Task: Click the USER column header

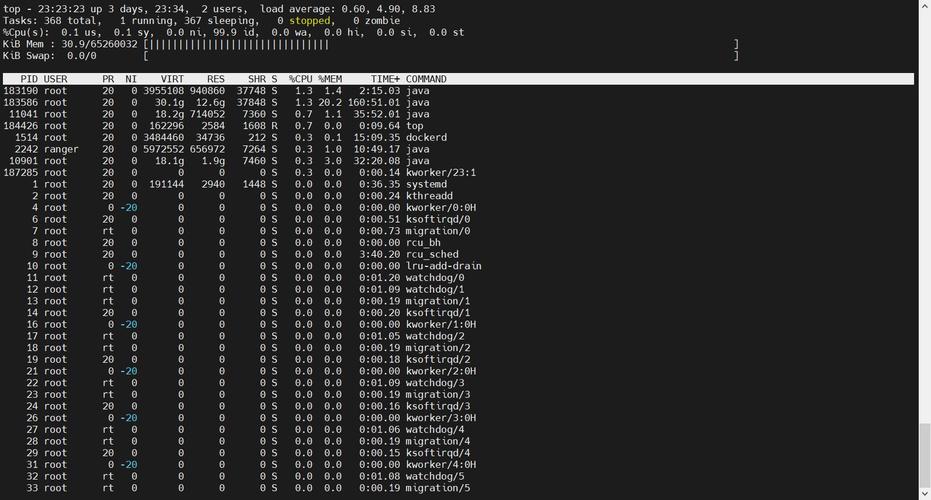Action: point(56,79)
